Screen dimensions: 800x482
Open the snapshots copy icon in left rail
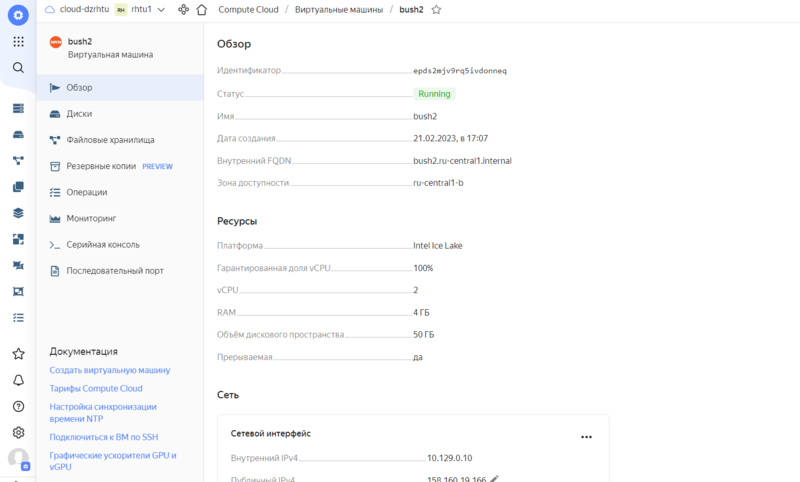click(x=18, y=187)
